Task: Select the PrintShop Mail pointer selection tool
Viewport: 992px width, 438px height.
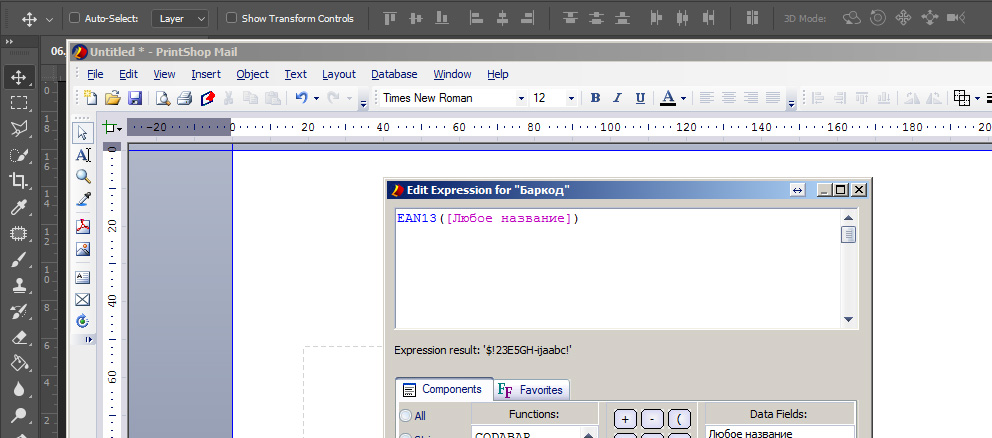Action: tap(83, 133)
